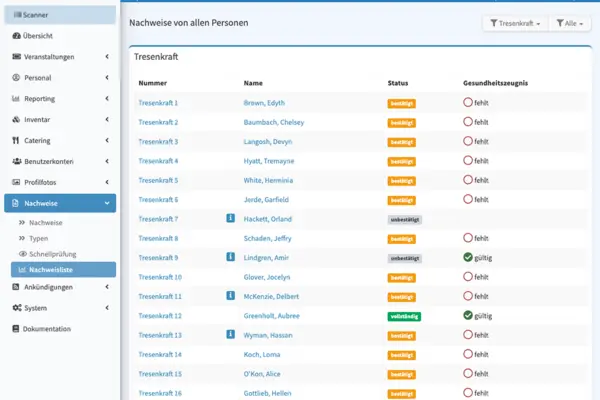
Task: Click the Reporting chart icon
Action: 16,99
